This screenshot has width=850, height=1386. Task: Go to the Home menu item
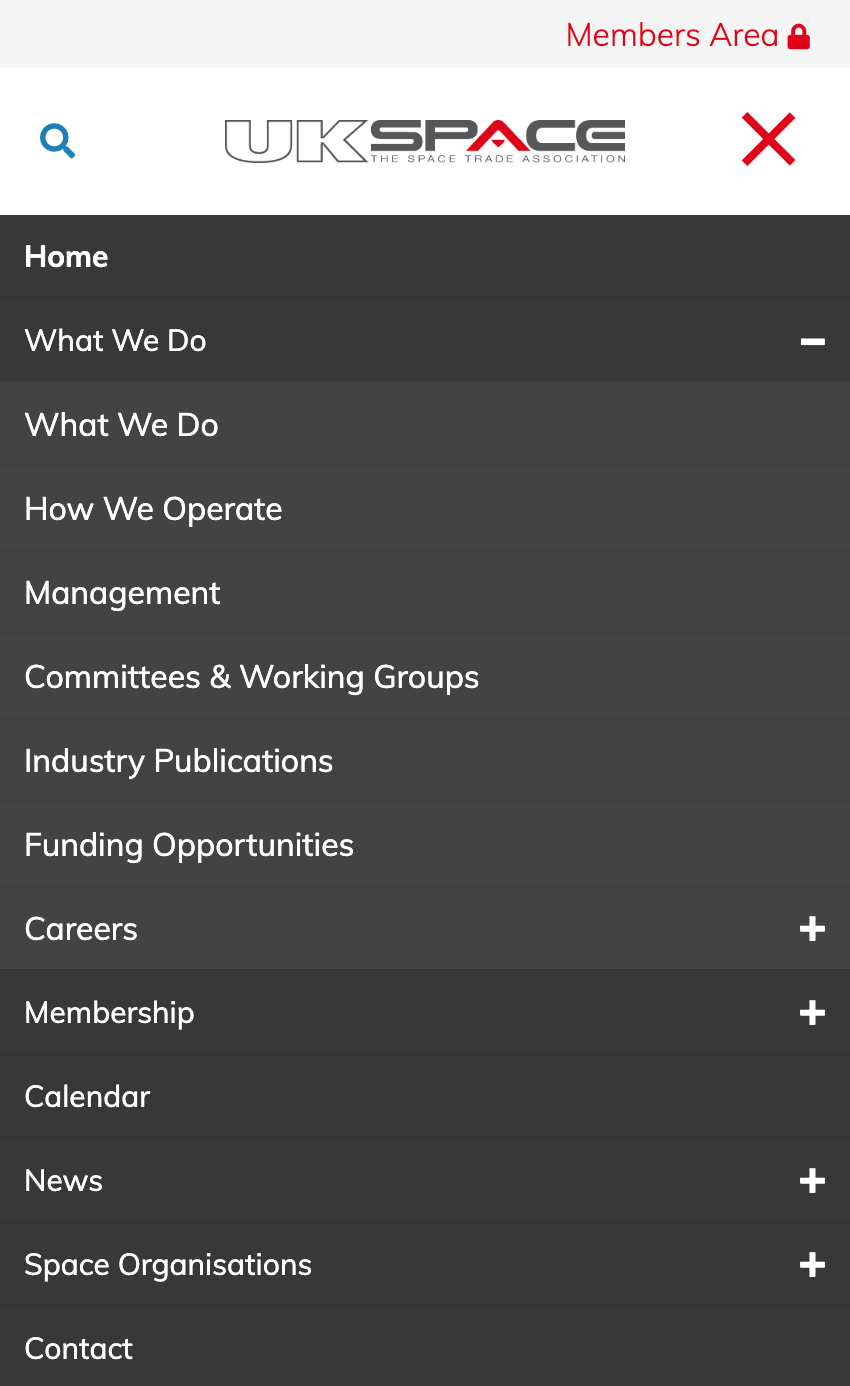[x=67, y=257]
